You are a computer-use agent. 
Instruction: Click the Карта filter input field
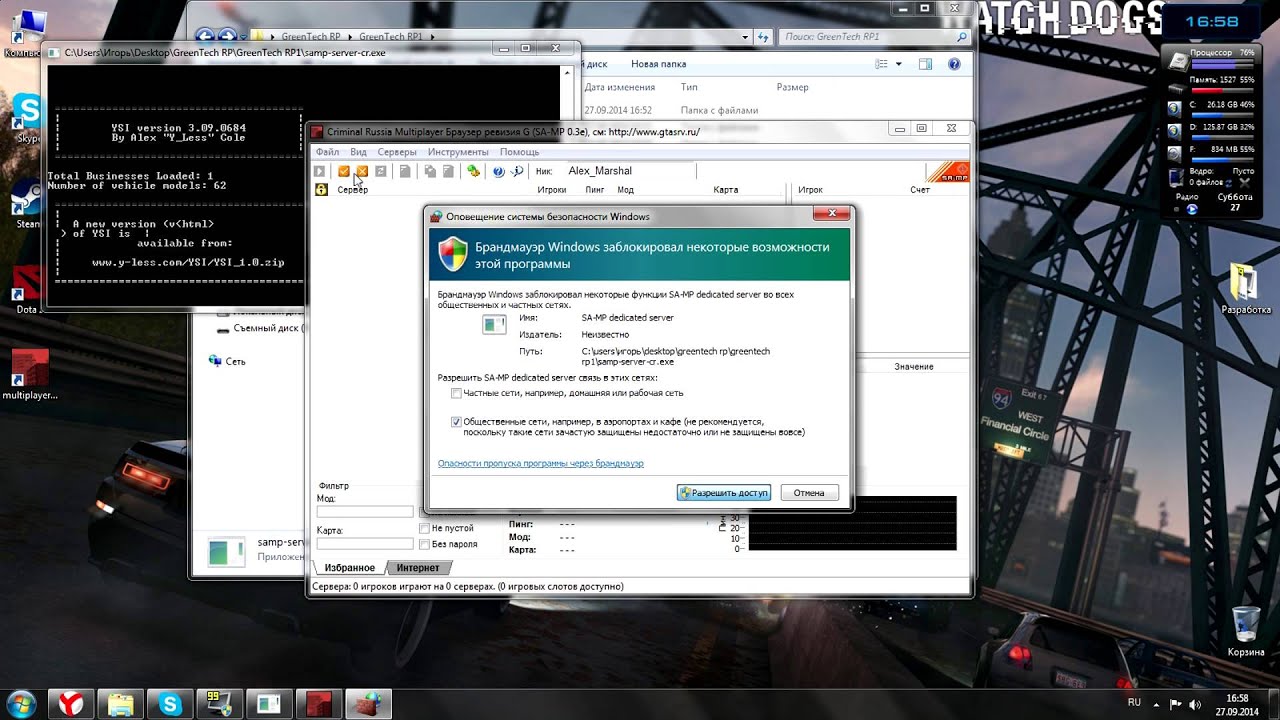click(365, 544)
